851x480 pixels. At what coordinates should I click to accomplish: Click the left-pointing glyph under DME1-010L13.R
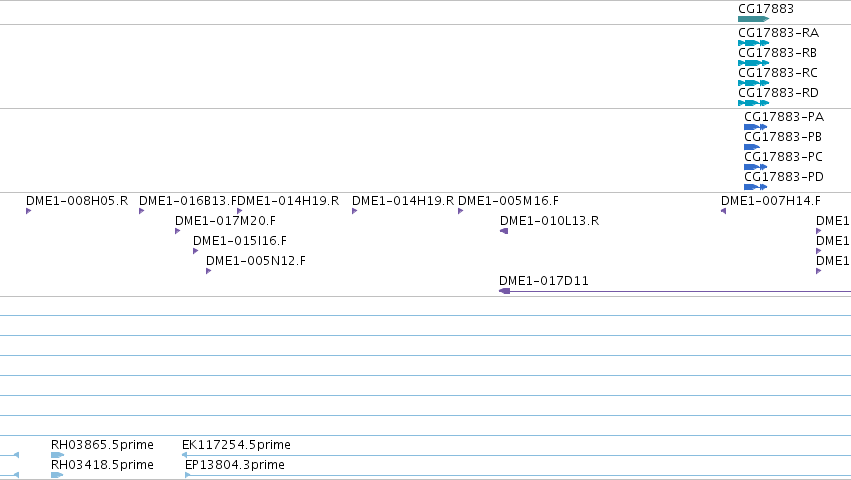[x=504, y=231]
